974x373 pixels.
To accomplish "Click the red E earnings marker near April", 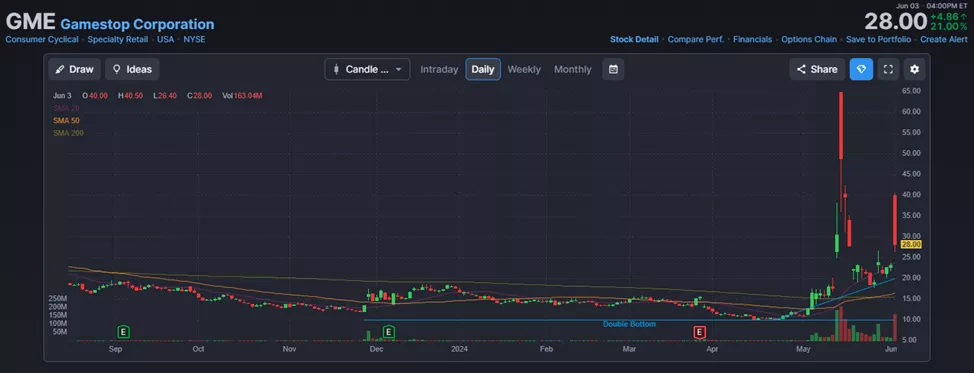I will click(x=700, y=332).
